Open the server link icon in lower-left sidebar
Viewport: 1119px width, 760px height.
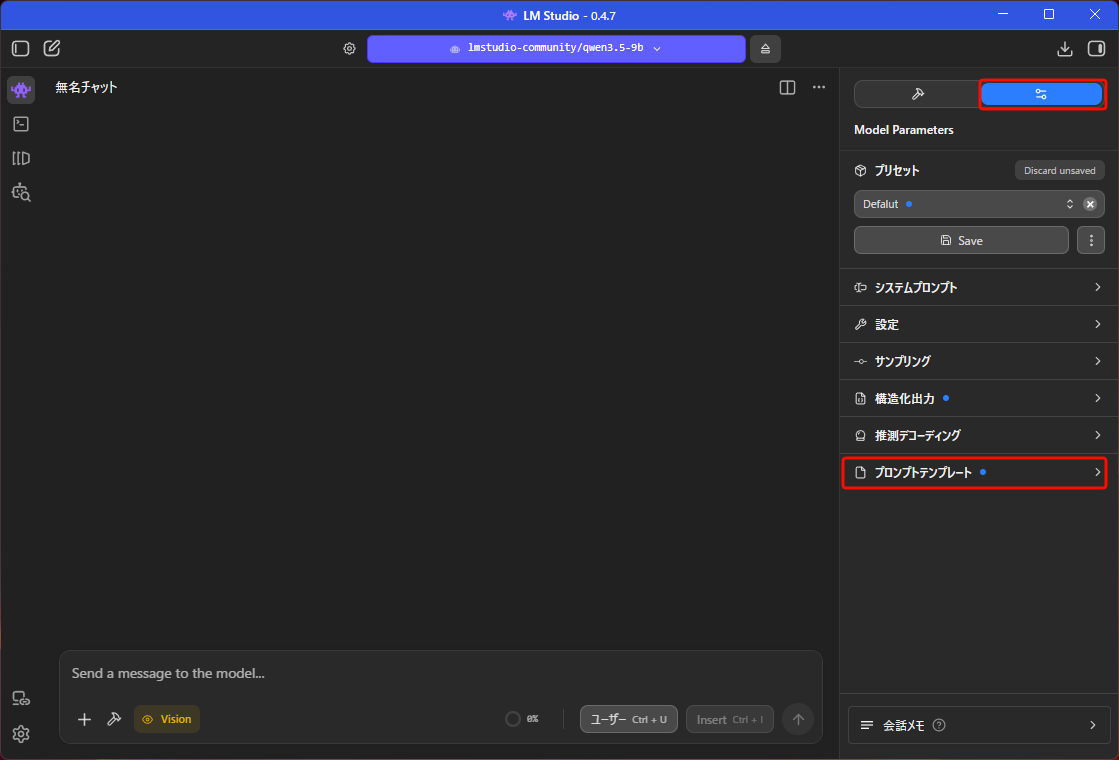pyautogui.click(x=21, y=699)
